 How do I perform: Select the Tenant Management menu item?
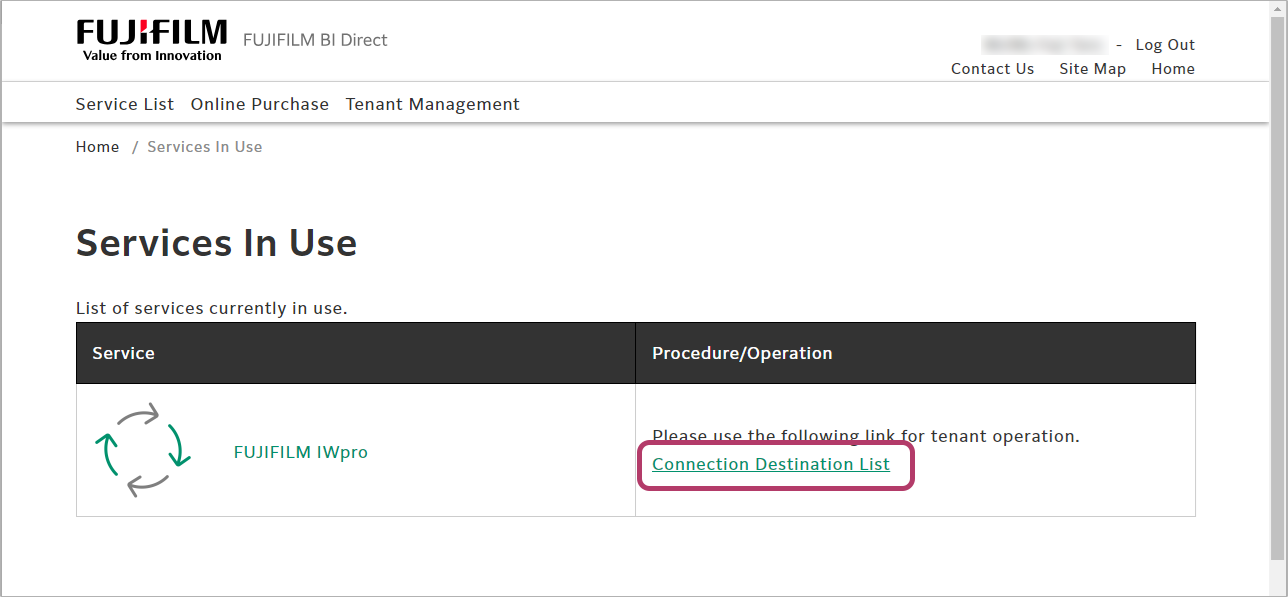(x=432, y=104)
